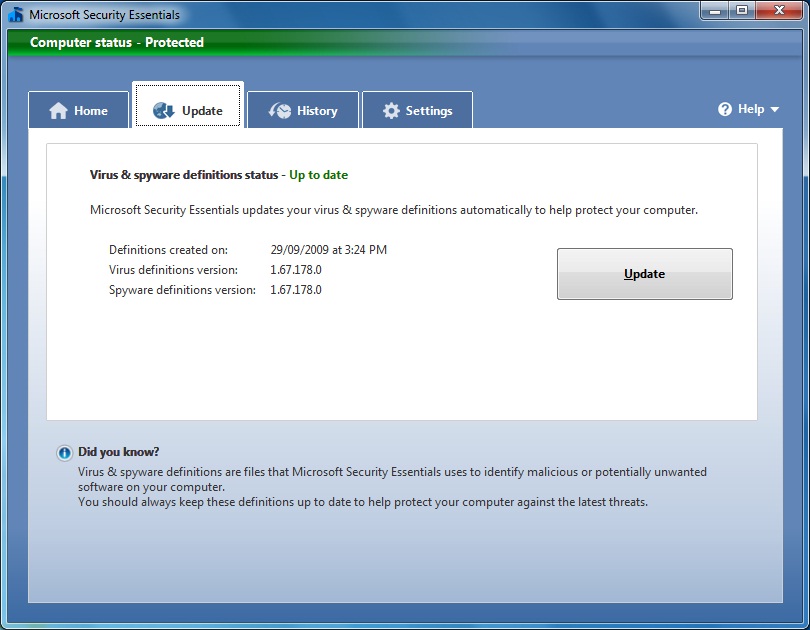810x630 pixels.
Task: Click the gear icon on the Settings tab
Action: (x=391, y=111)
